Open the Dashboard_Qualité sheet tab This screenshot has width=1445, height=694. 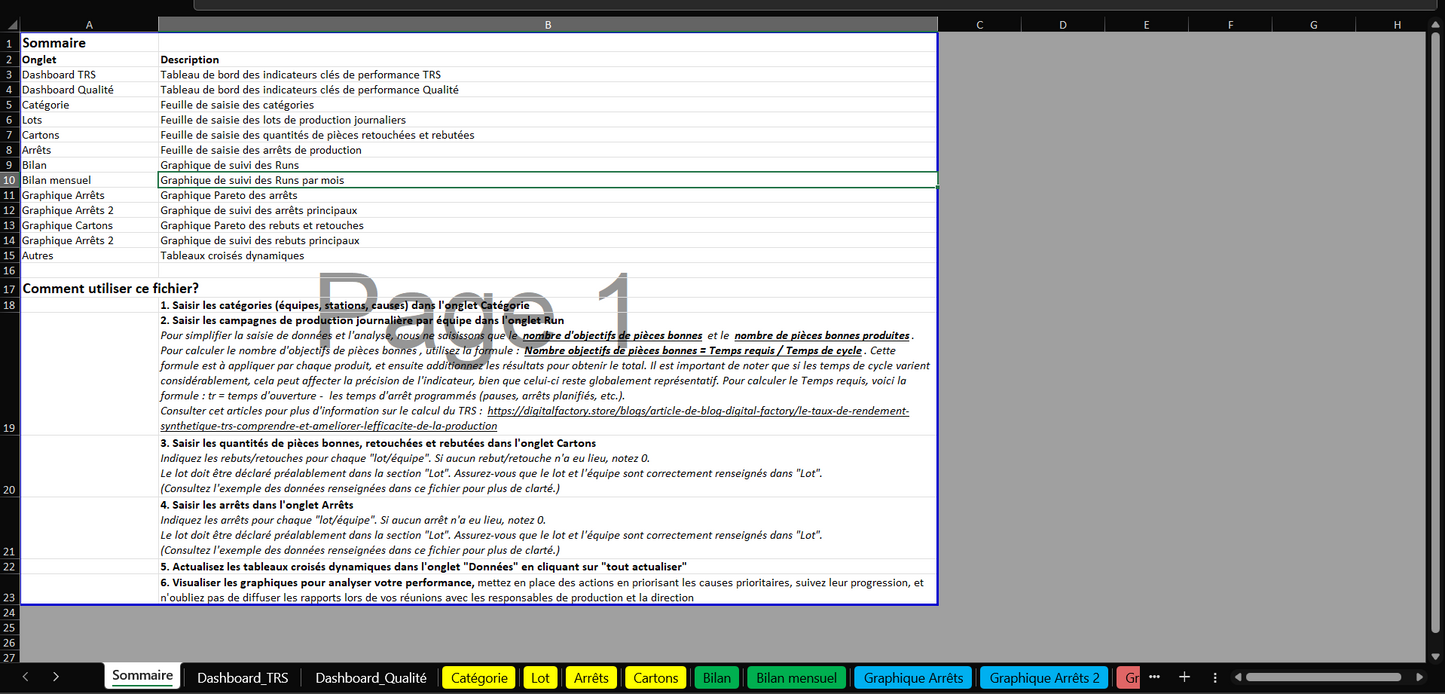370,677
